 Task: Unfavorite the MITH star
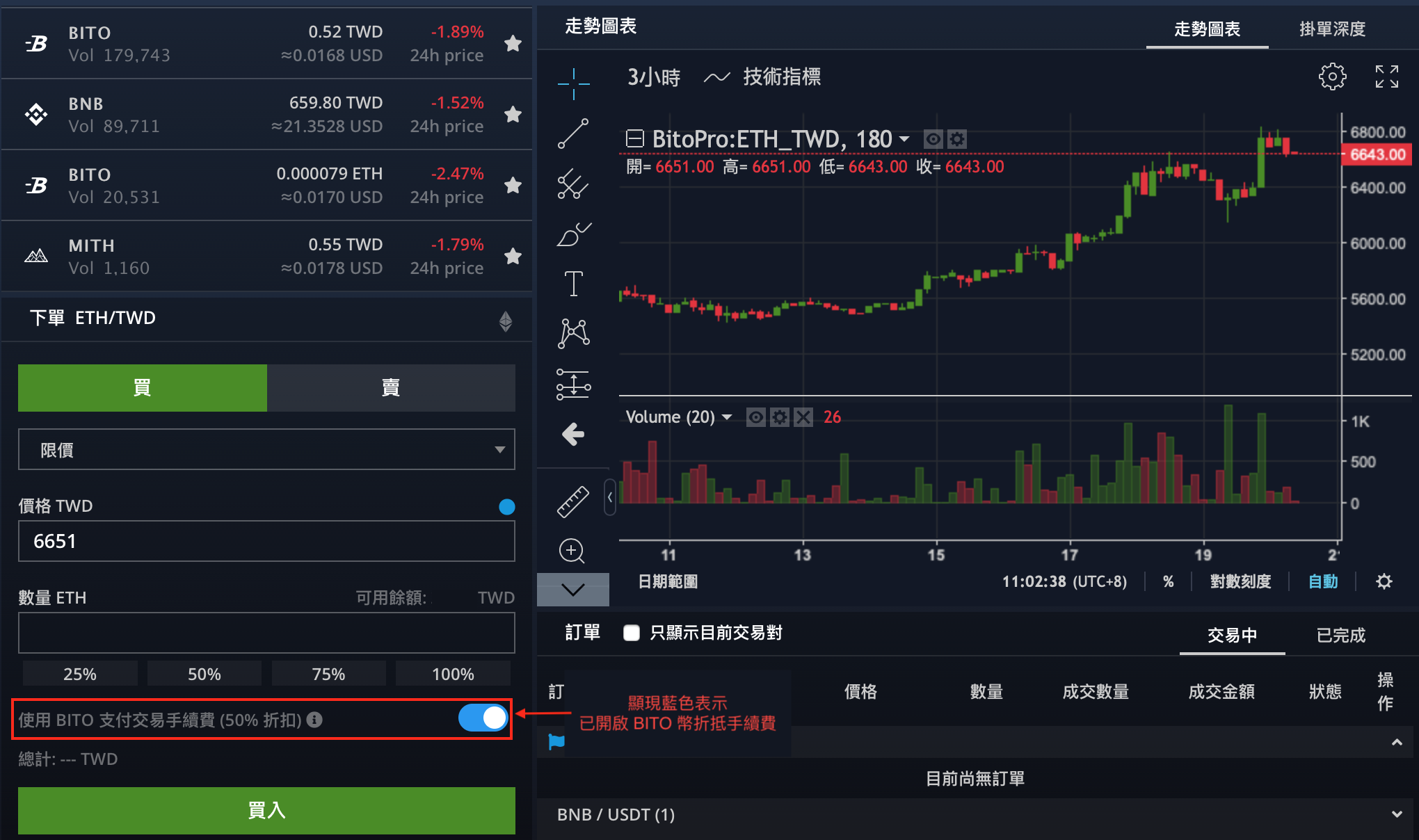513,256
